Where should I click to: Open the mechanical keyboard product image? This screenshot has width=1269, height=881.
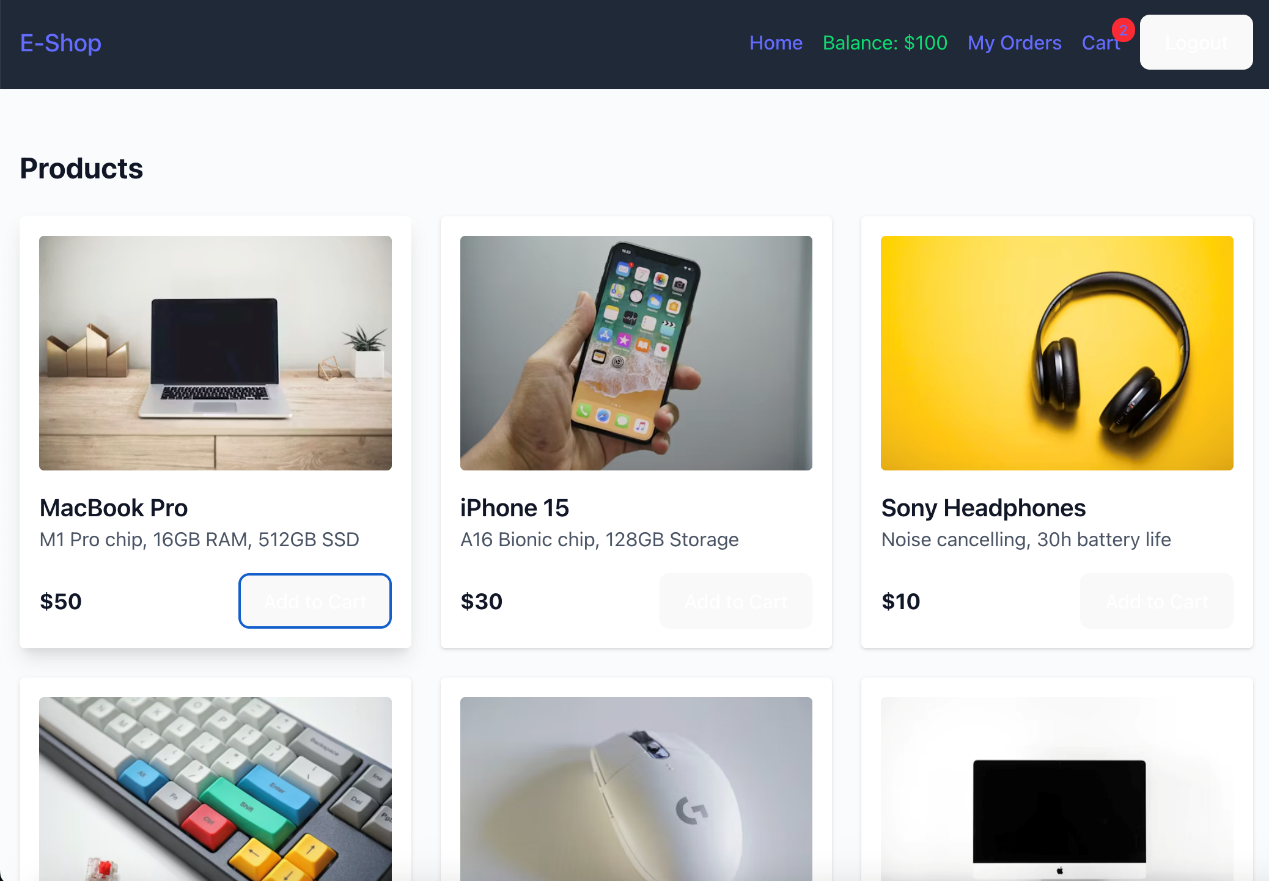[215, 789]
